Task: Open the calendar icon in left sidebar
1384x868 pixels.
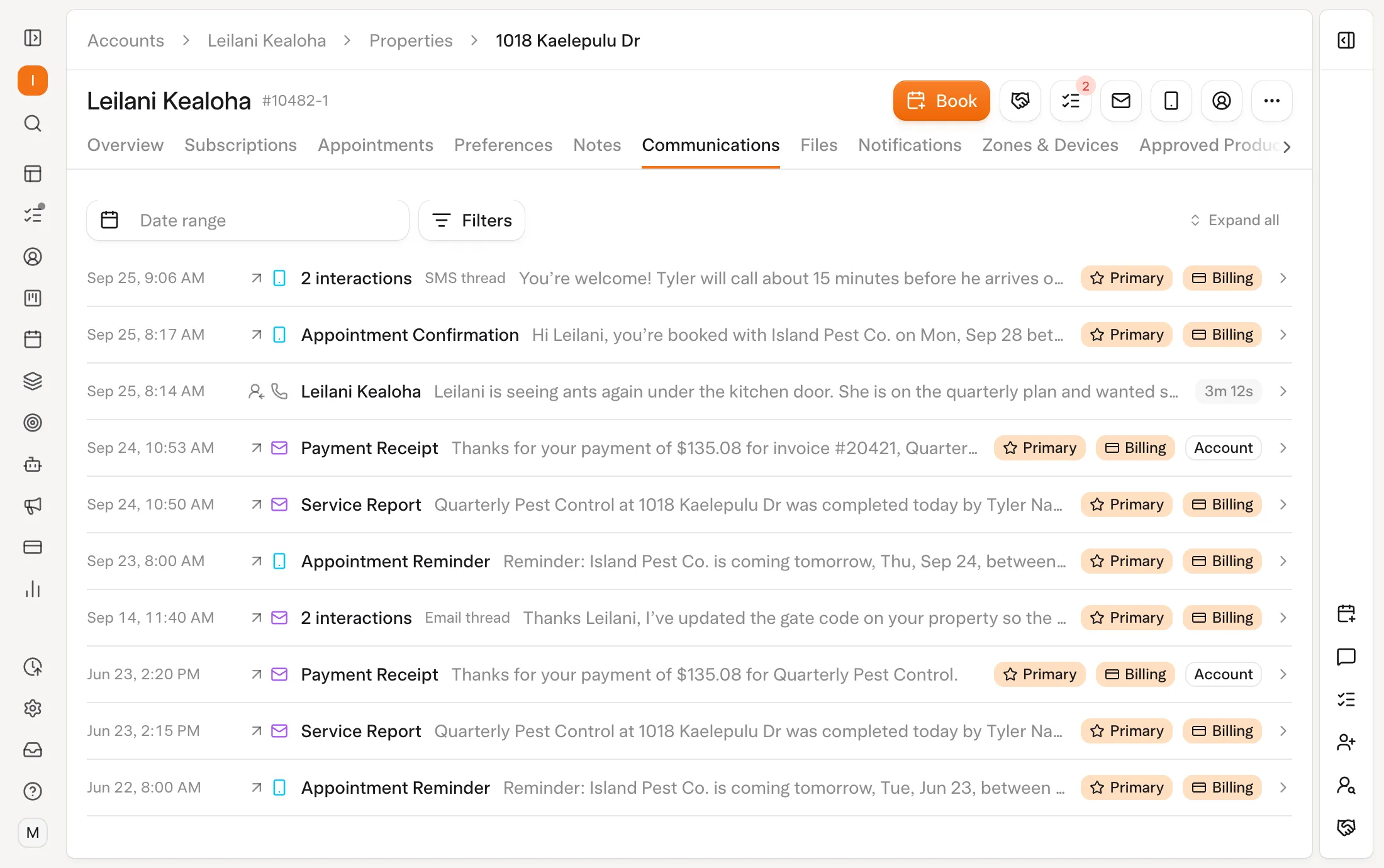Action: (x=33, y=340)
